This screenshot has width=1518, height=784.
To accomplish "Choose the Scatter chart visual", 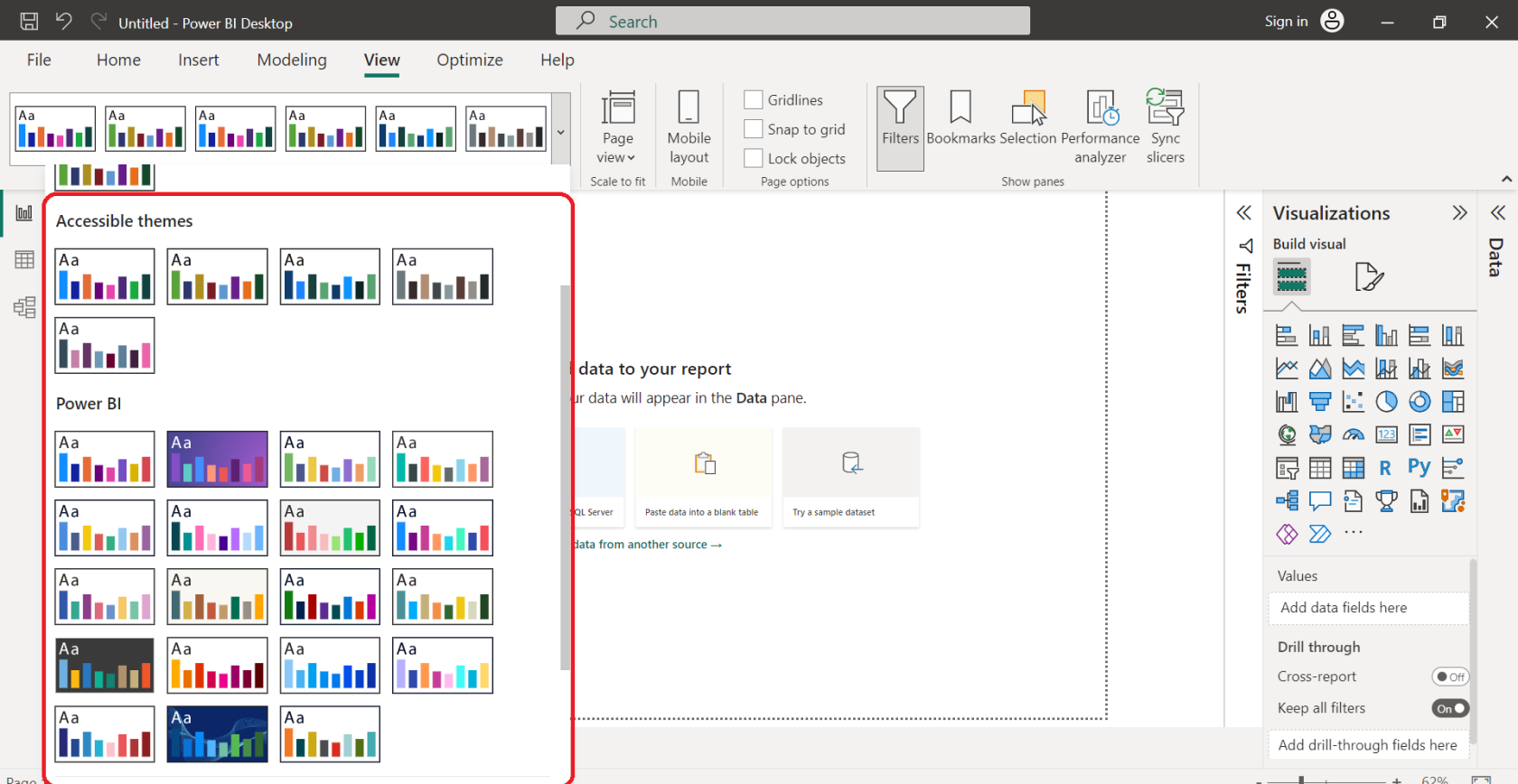I will (x=1354, y=401).
